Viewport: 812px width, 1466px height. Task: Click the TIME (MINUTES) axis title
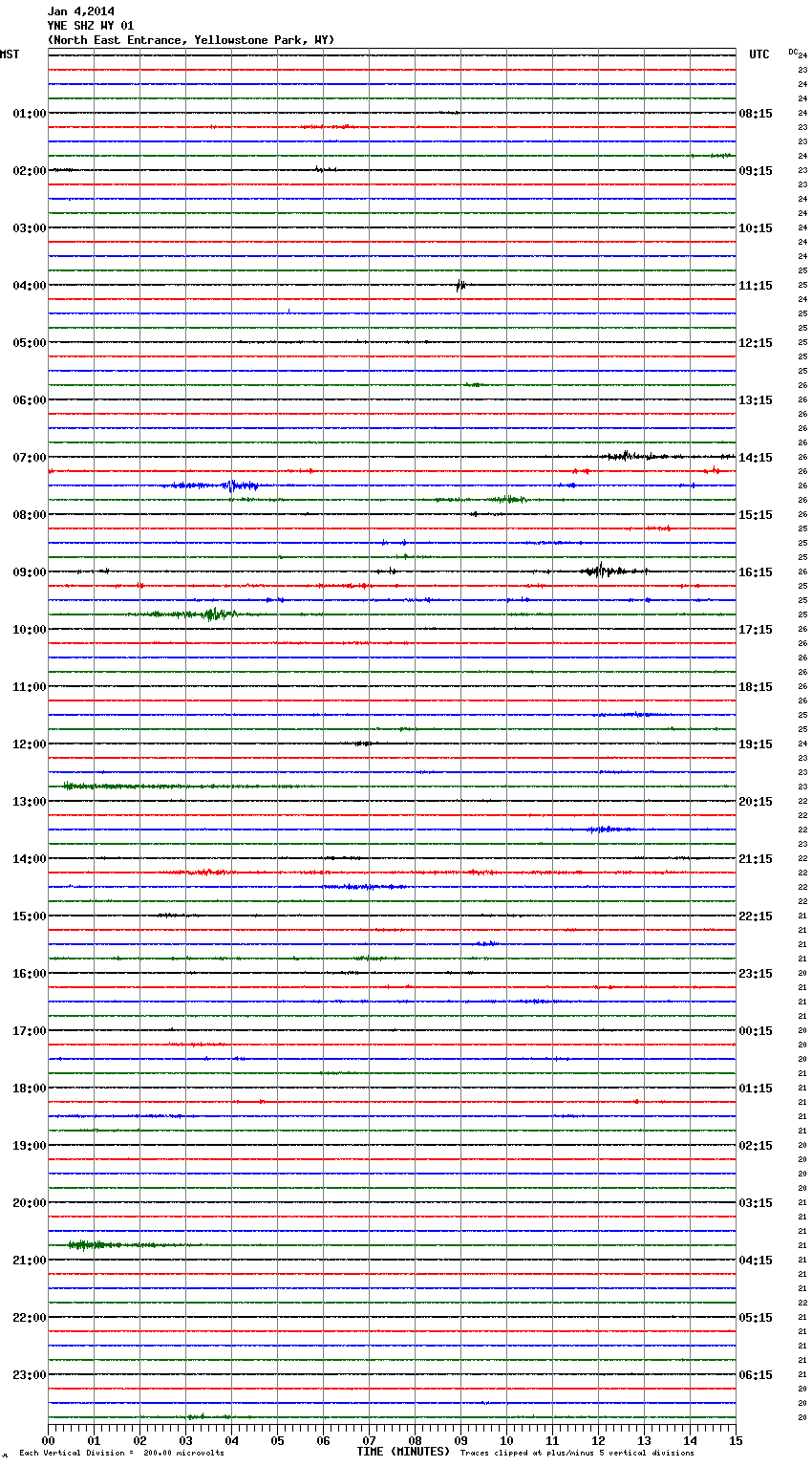(x=403, y=1451)
